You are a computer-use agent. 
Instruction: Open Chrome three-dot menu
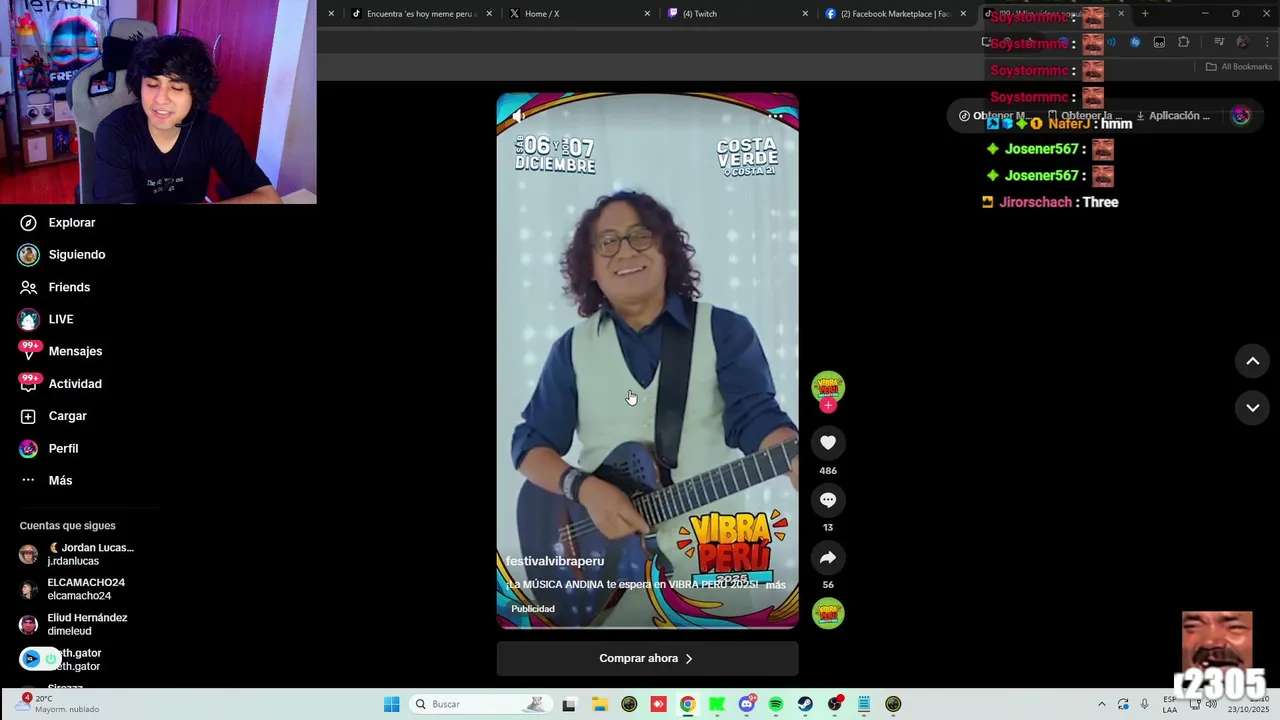click(1267, 42)
